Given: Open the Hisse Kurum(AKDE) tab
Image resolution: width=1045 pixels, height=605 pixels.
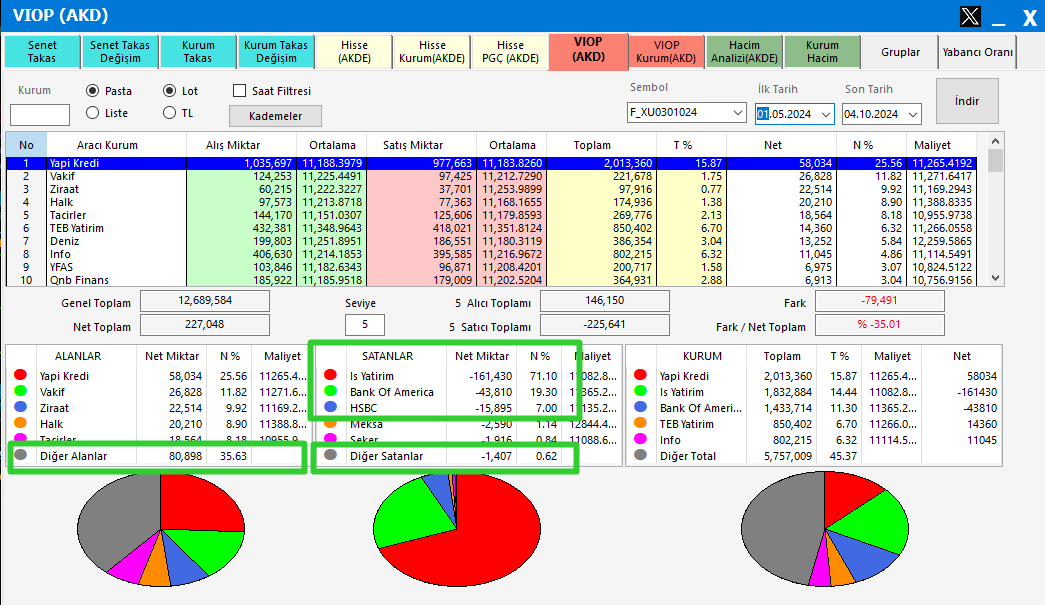Looking at the screenshot, I should tap(432, 52).
